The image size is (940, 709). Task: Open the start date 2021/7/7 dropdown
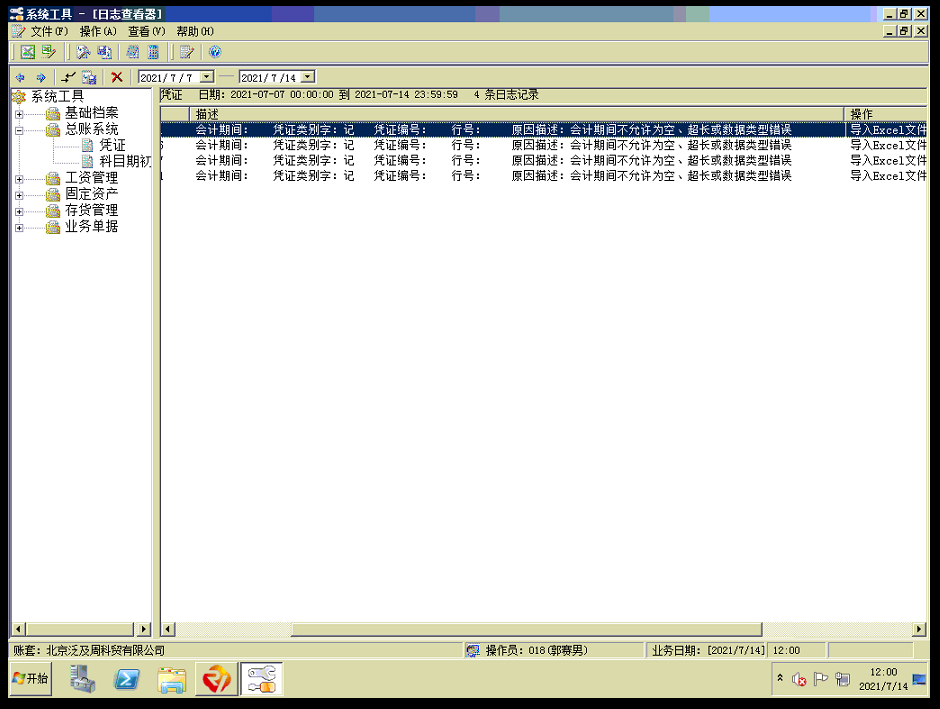[207, 77]
